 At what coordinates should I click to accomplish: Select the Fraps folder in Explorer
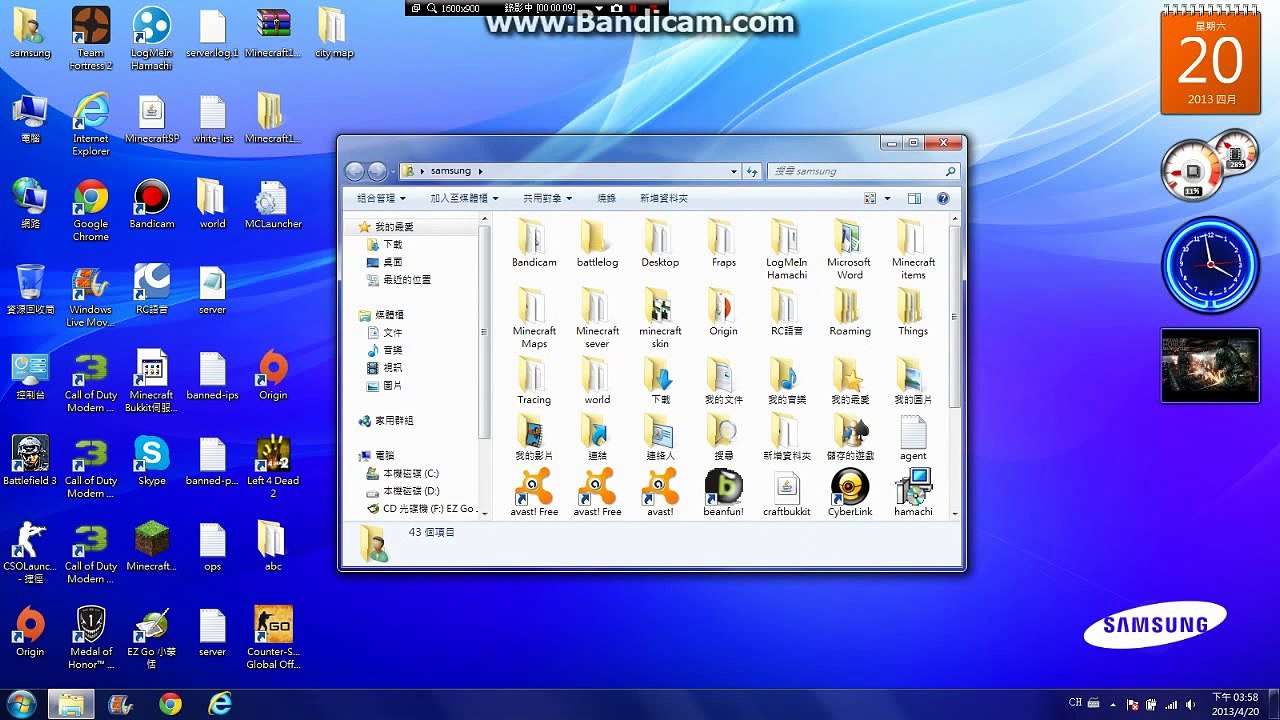click(x=723, y=243)
